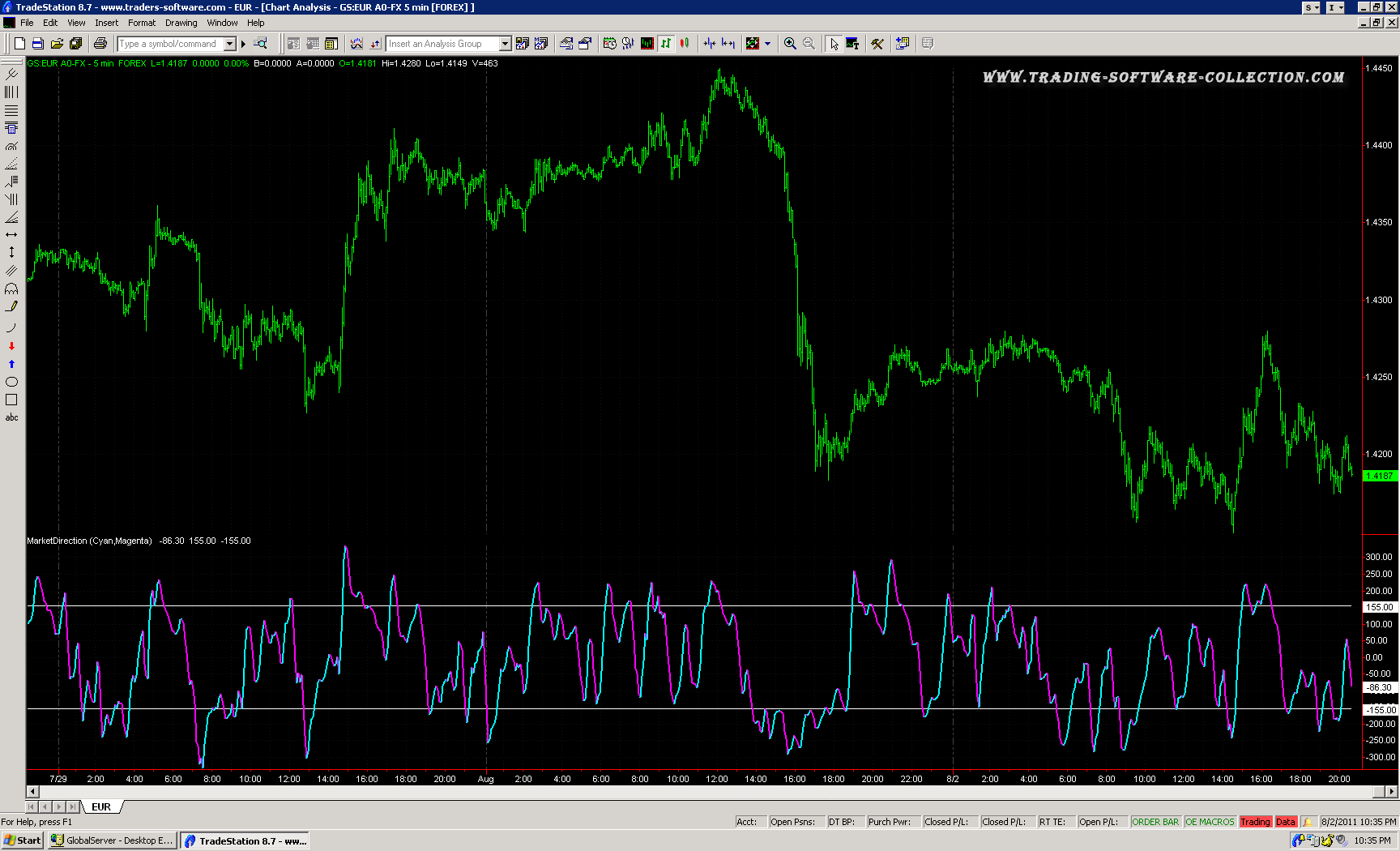
Task: Click the horizontal scrollbar right arrow
Action: pos(1392,792)
